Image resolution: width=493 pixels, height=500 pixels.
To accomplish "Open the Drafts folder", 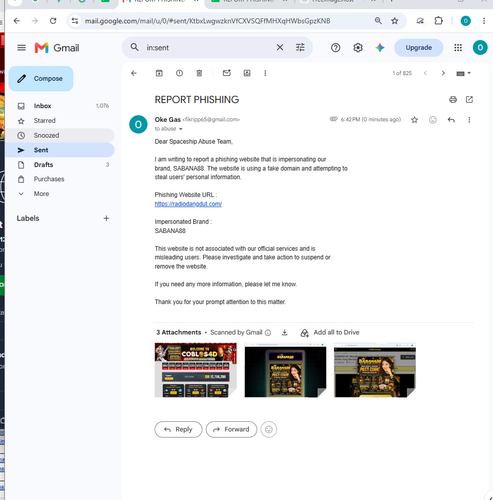I will click(60, 165).
